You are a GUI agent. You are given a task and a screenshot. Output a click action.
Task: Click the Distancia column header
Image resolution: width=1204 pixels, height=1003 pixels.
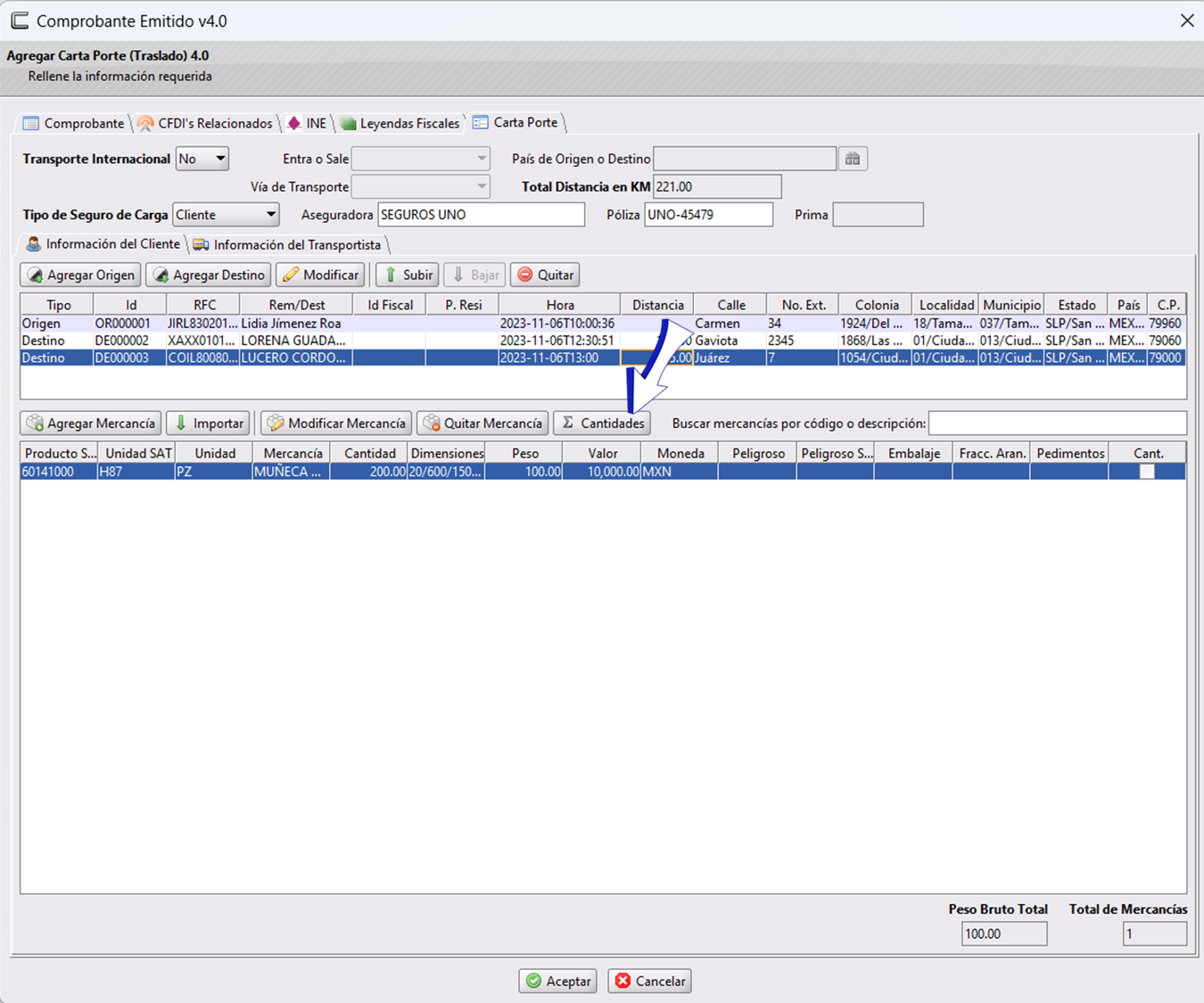(x=657, y=305)
